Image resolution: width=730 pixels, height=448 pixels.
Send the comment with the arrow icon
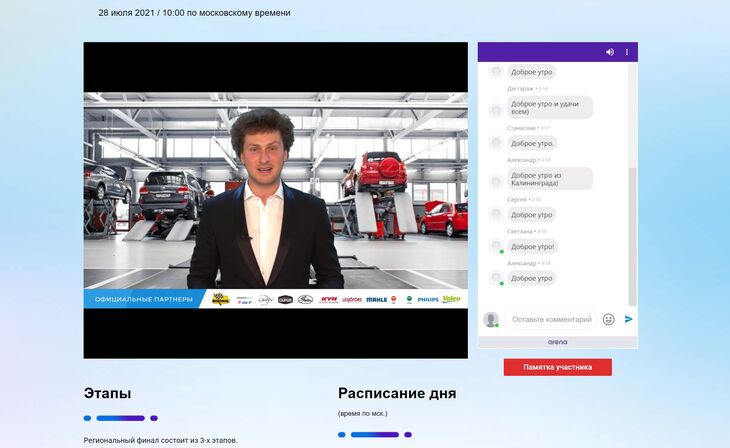(x=629, y=319)
